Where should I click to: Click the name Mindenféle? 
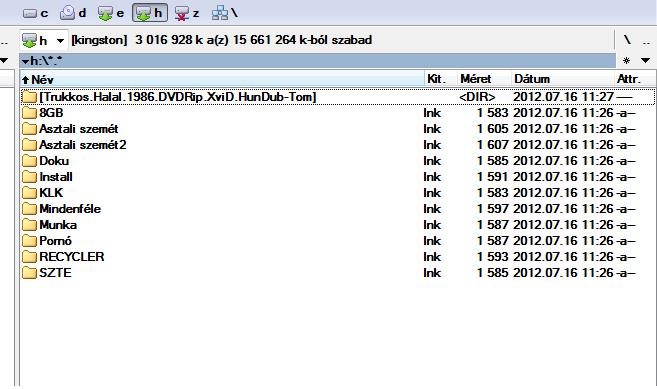click(x=70, y=208)
